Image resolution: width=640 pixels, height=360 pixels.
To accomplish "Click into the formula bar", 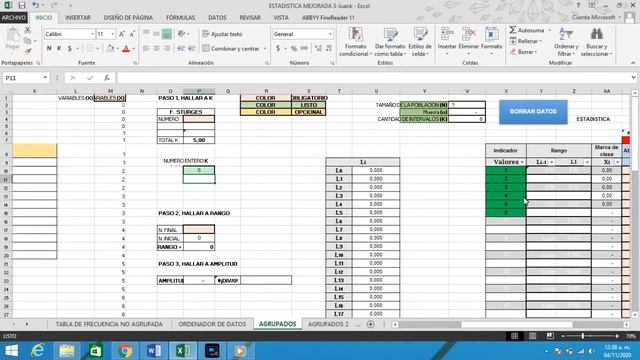I will 373,78.
